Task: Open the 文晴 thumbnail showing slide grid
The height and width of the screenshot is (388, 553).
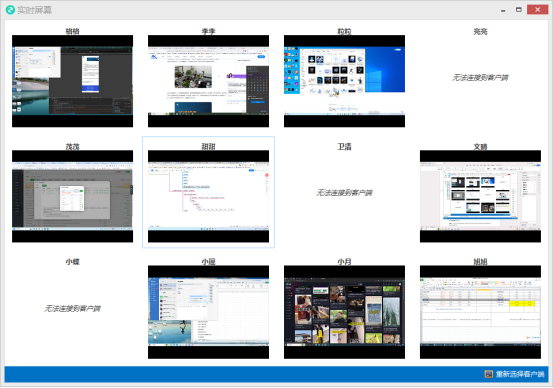Action: pyautogui.click(x=480, y=196)
